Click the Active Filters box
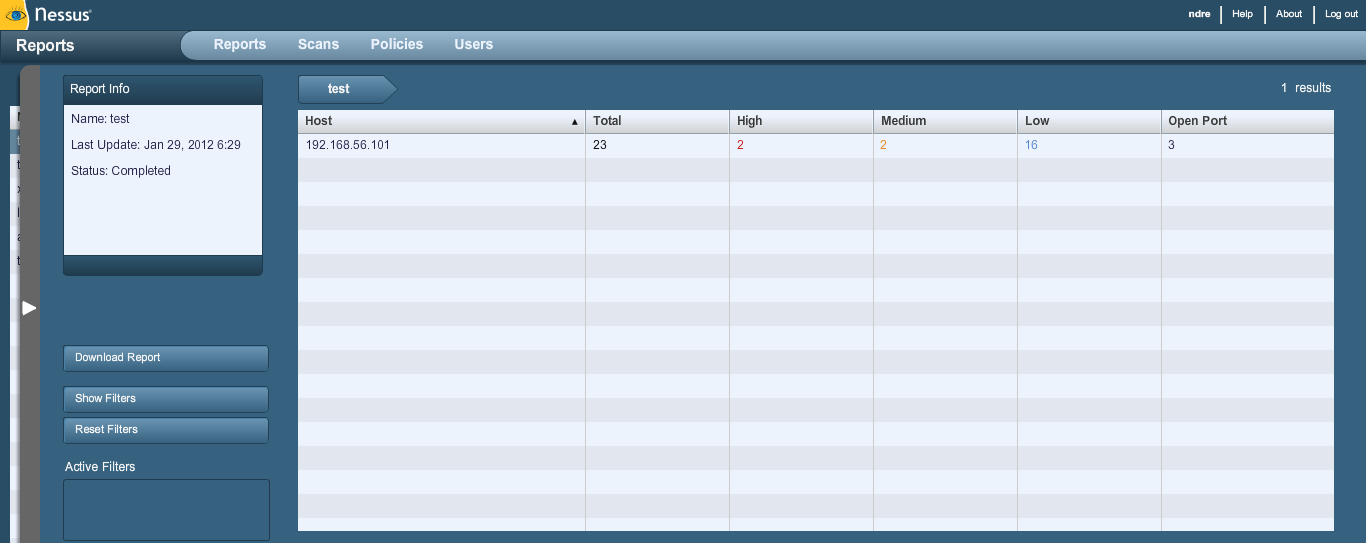 point(166,510)
